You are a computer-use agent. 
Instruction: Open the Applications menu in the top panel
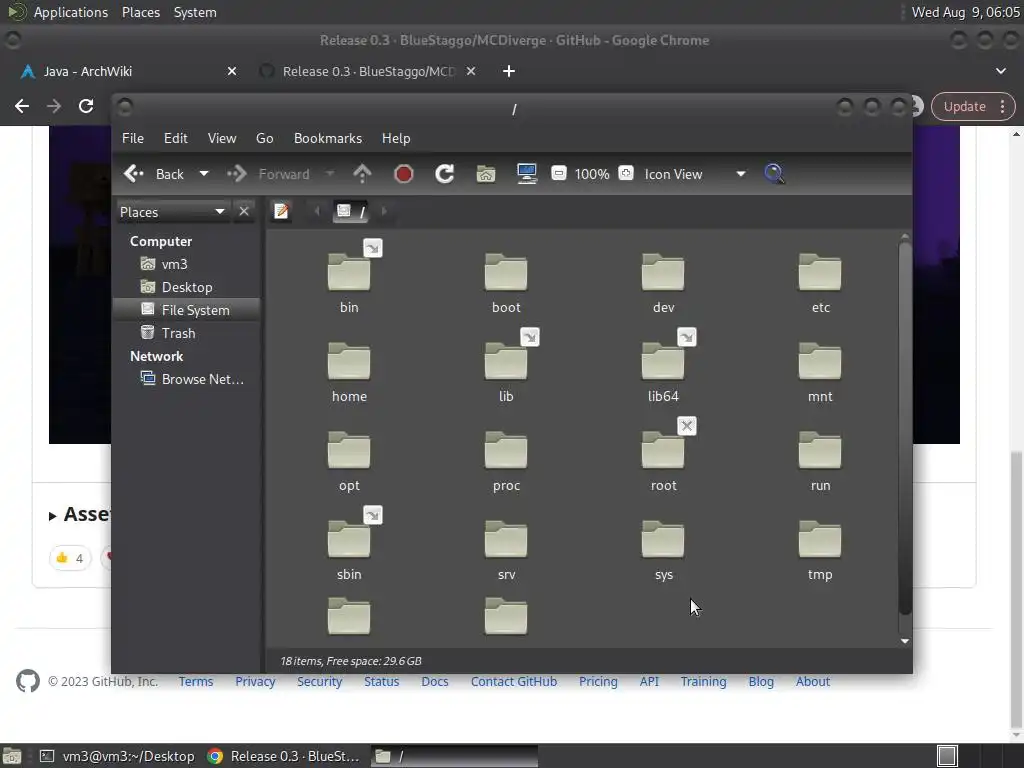coord(71,12)
